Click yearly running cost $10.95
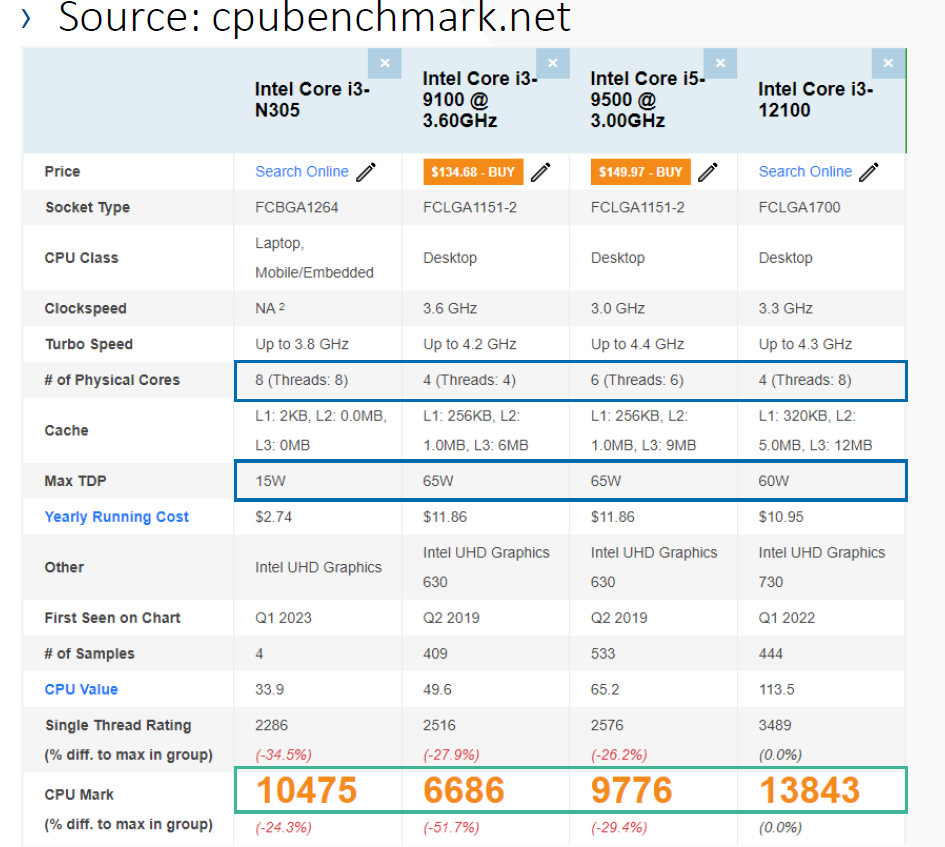Viewport: 945px width, 847px height. click(780, 517)
